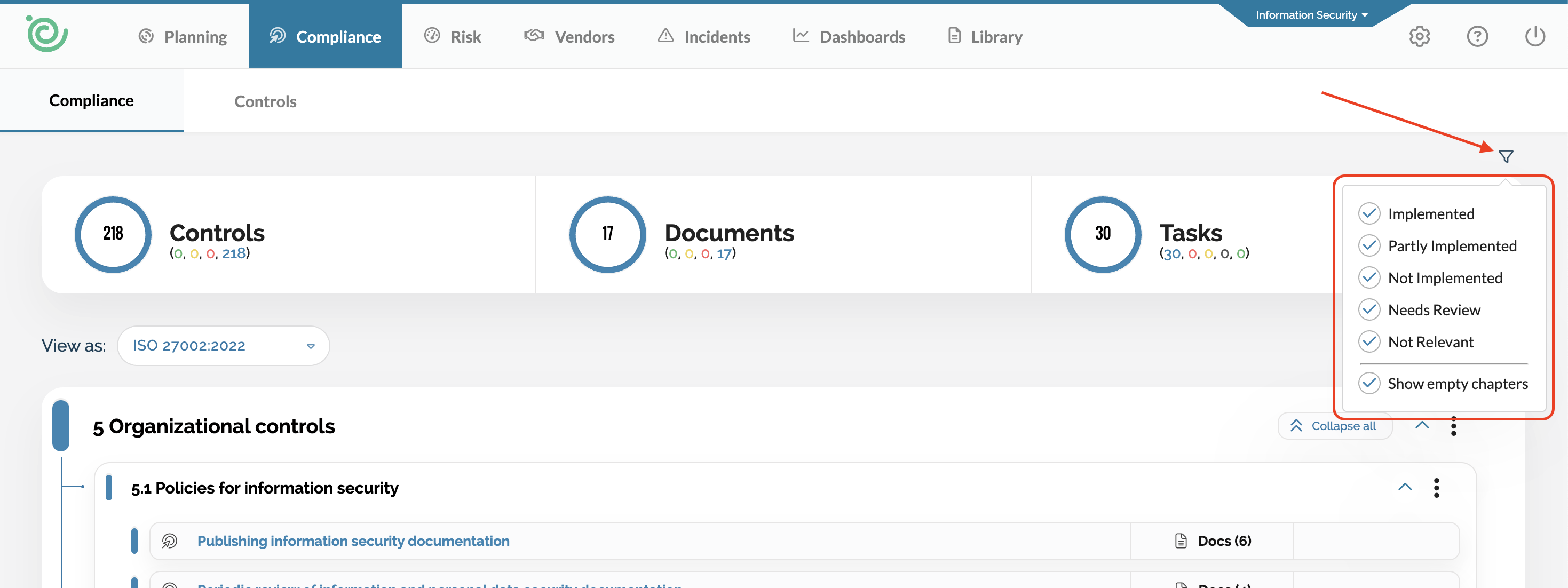Screen dimensions: 1568x588
Task: Open settings via the gear icon
Action: pos(1419,36)
